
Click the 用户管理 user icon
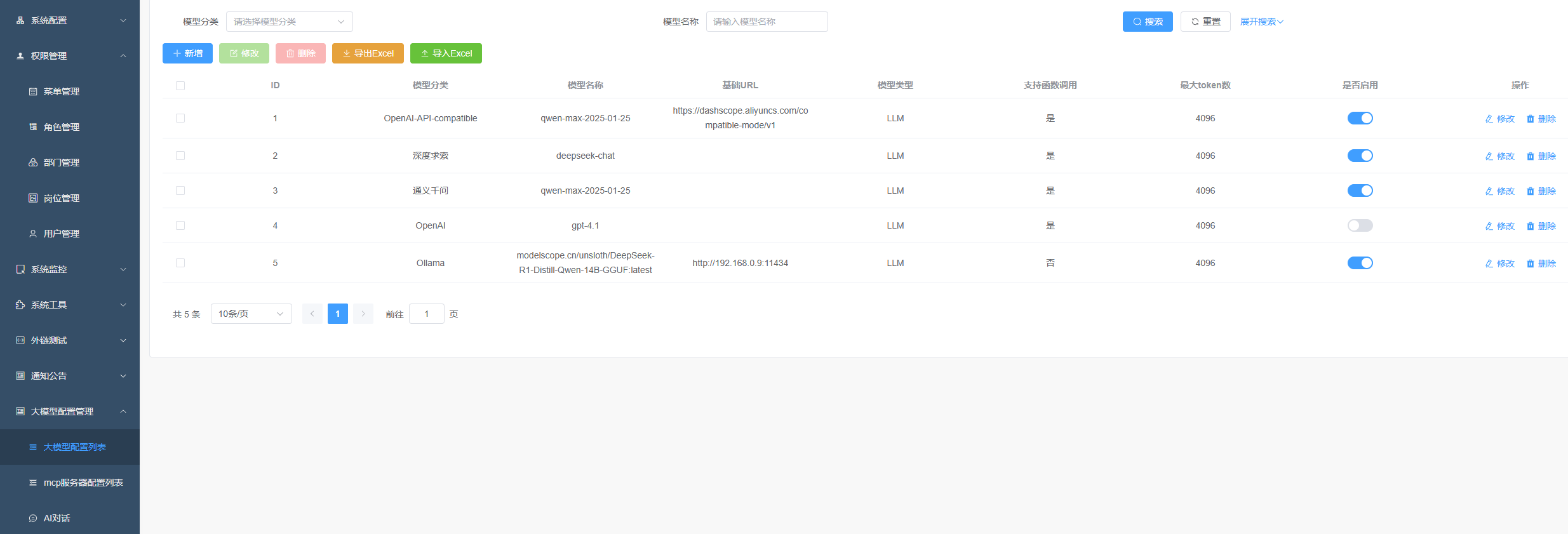pyautogui.click(x=33, y=234)
